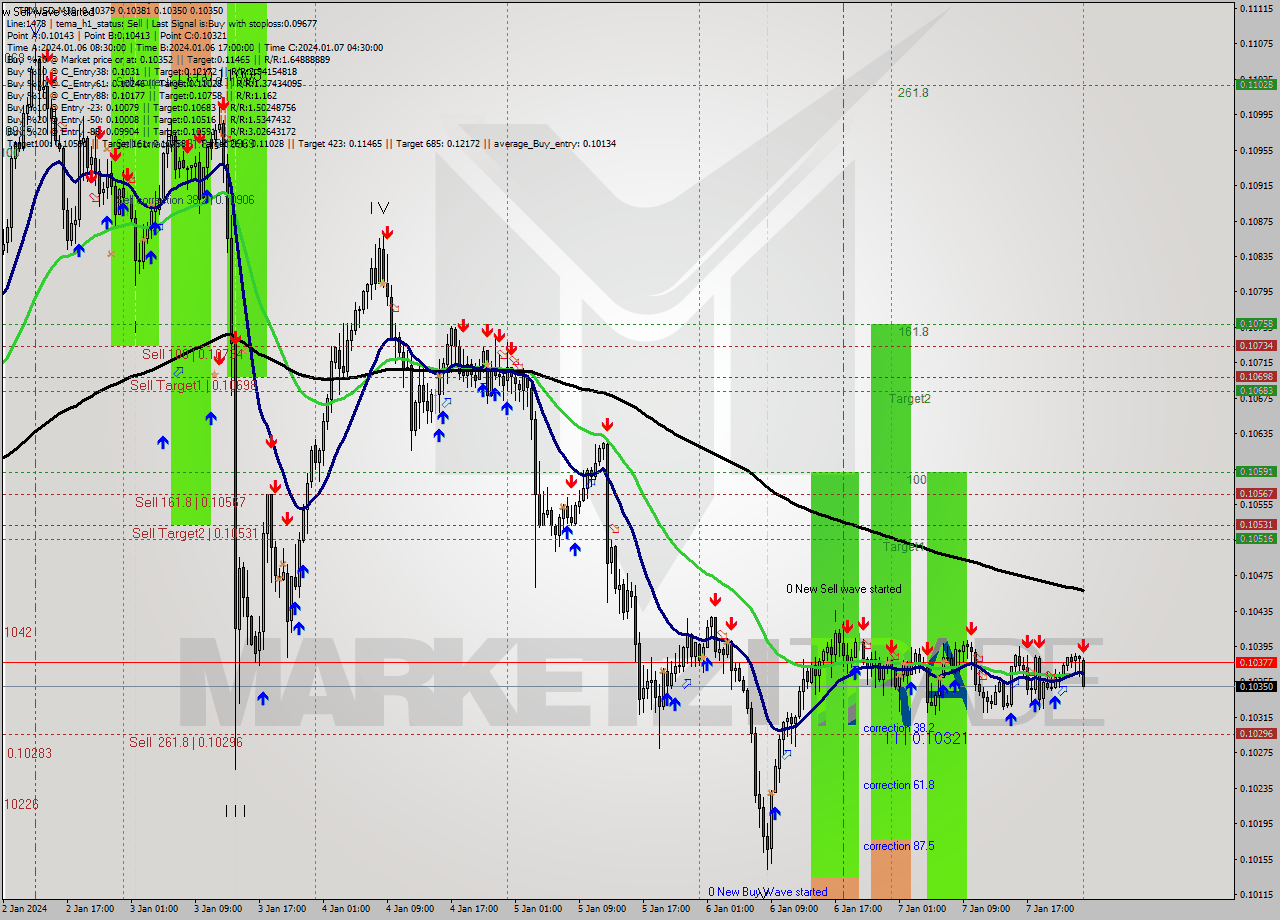
Task: Click the 'I V' wave marker text
Action: [x=379, y=207]
